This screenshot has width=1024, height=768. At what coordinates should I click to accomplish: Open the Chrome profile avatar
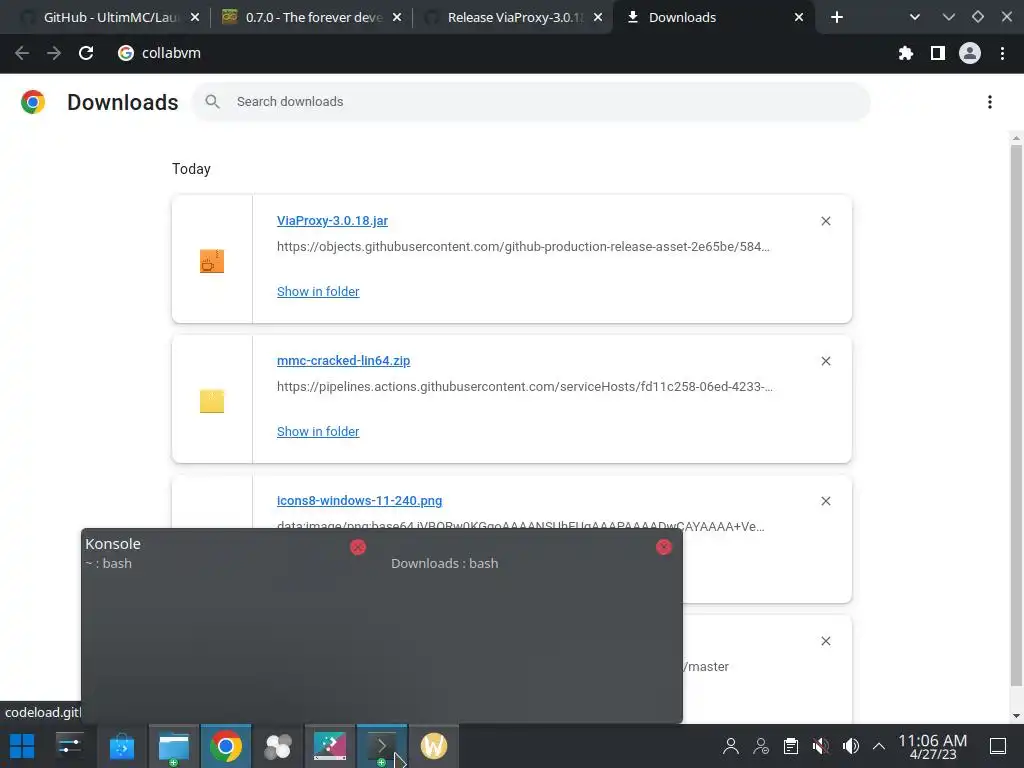pos(970,53)
